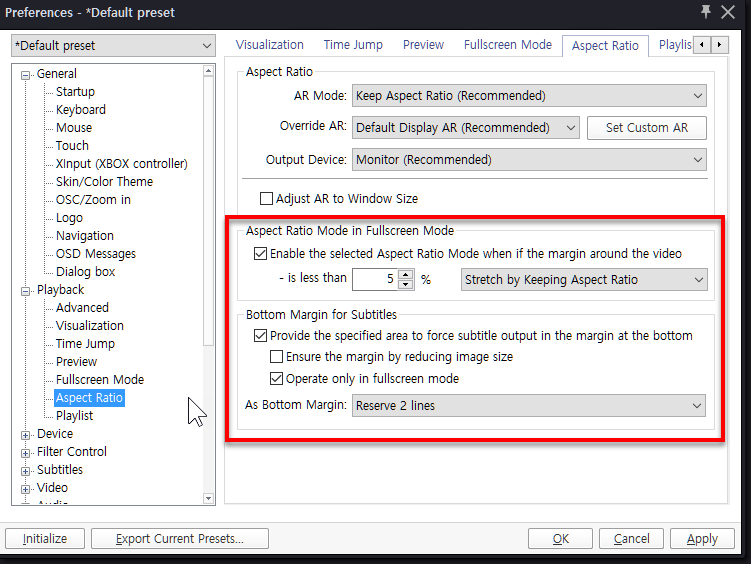Expand the Subtitles tree node
Image resolution: width=751 pixels, height=564 pixels.
point(25,471)
